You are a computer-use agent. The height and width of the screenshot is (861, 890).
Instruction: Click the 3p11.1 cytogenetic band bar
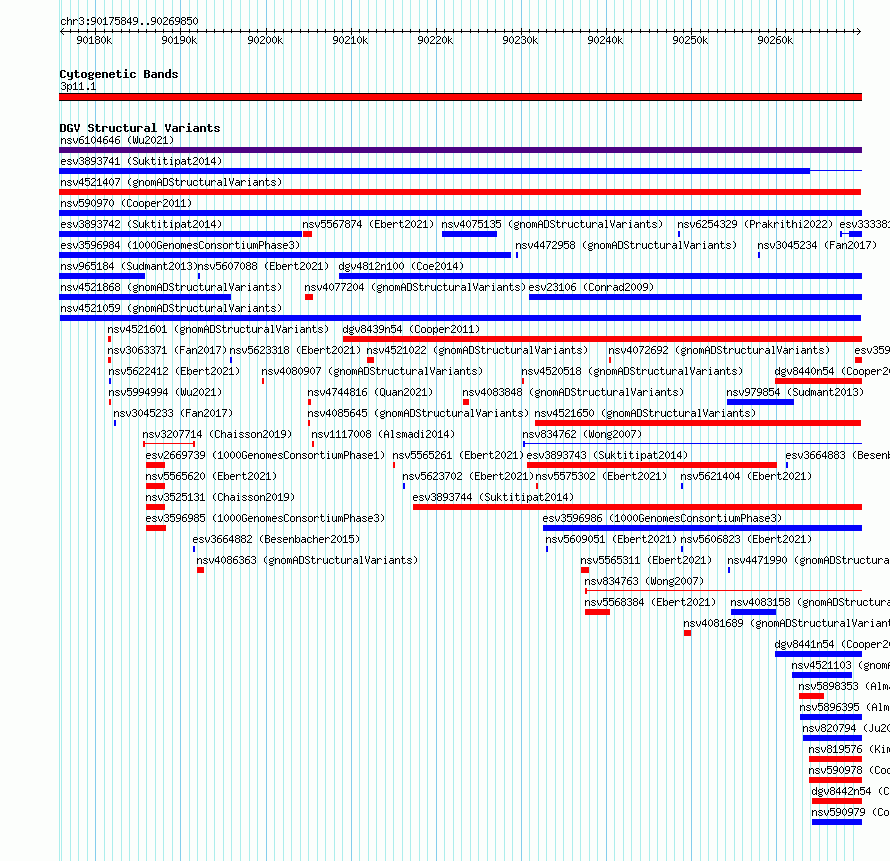(460, 97)
